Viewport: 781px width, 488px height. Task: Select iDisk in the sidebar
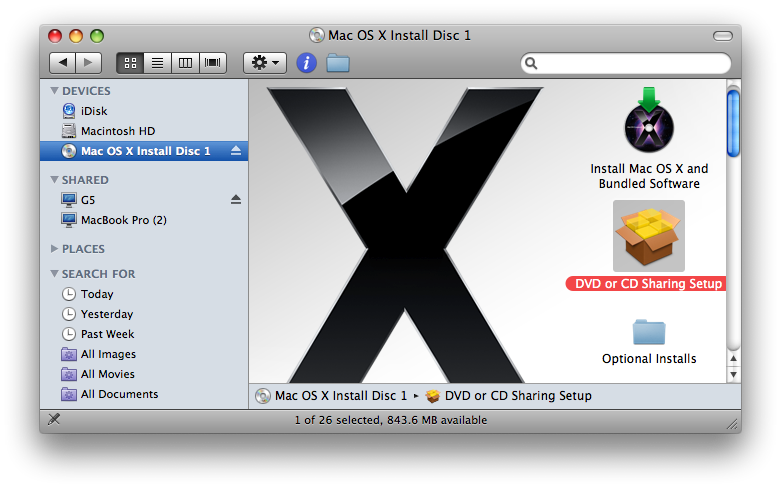[x=144, y=111]
